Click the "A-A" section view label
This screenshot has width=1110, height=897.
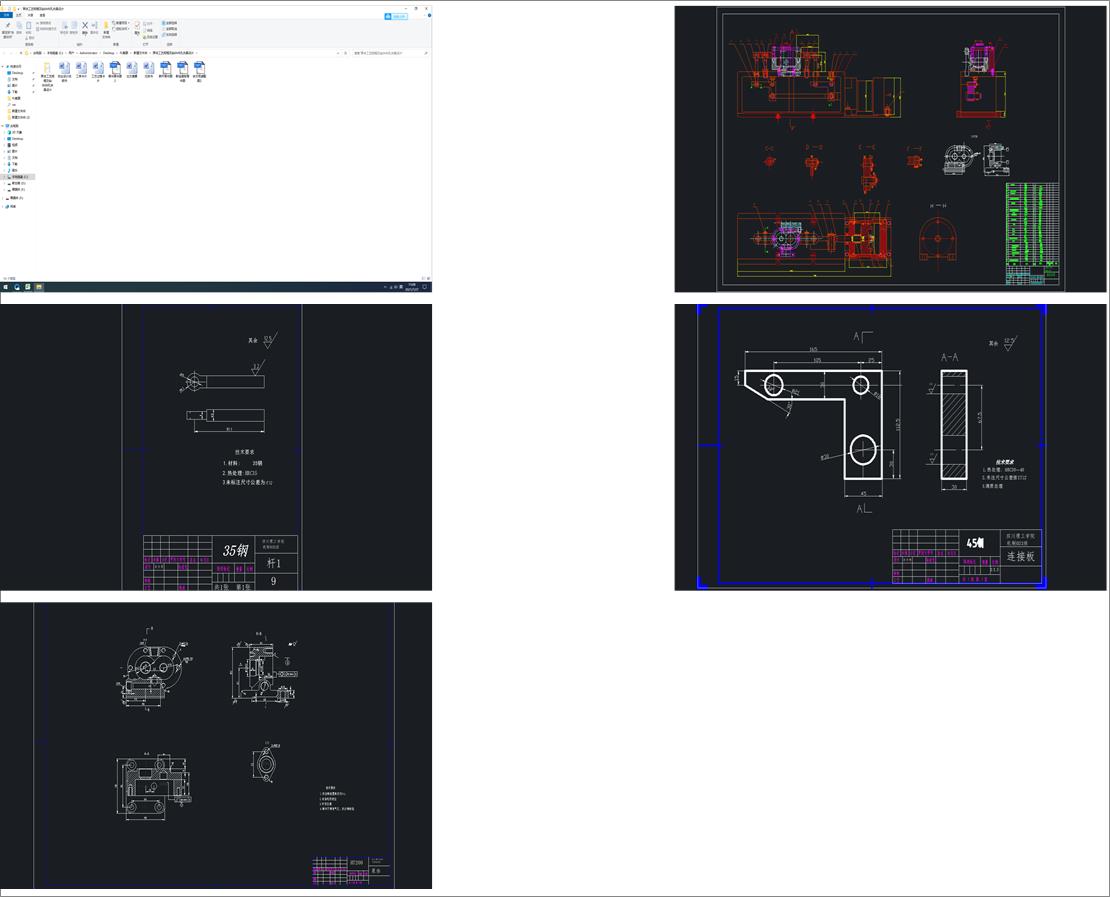tap(949, 358)
